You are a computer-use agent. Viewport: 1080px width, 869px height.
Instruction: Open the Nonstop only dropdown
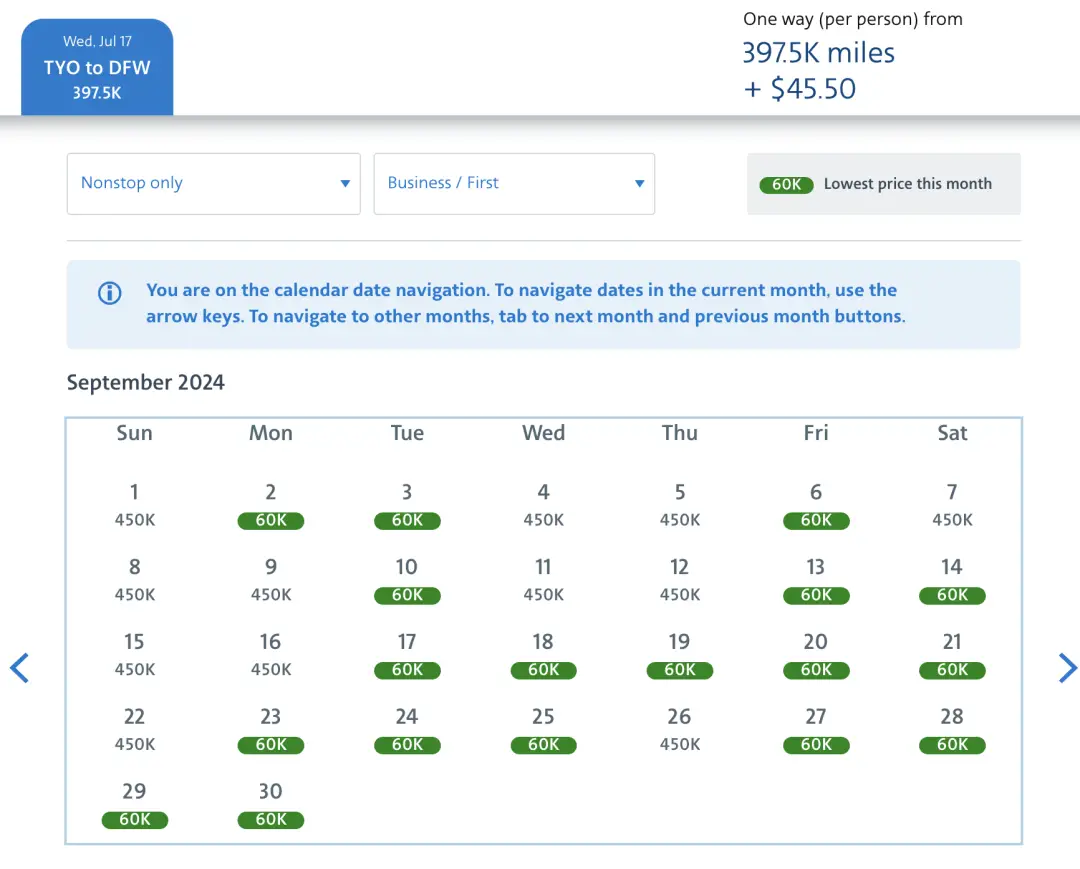(x=213, y=184)
